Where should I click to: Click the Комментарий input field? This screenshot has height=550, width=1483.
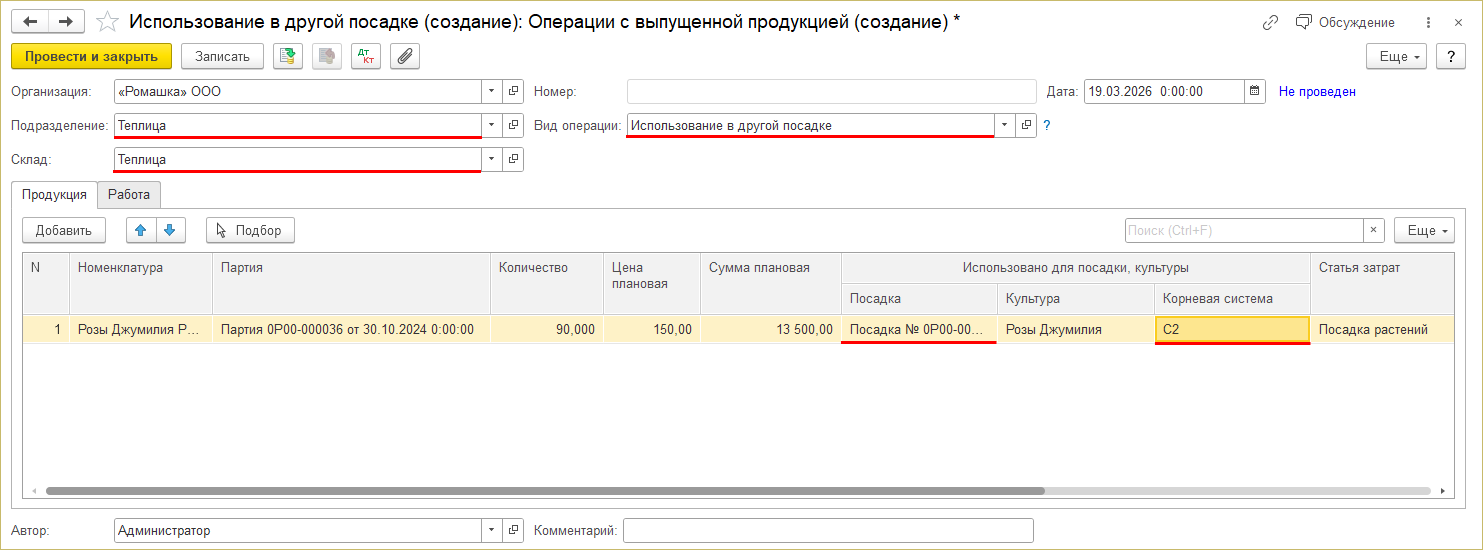[x=828, y=530]
